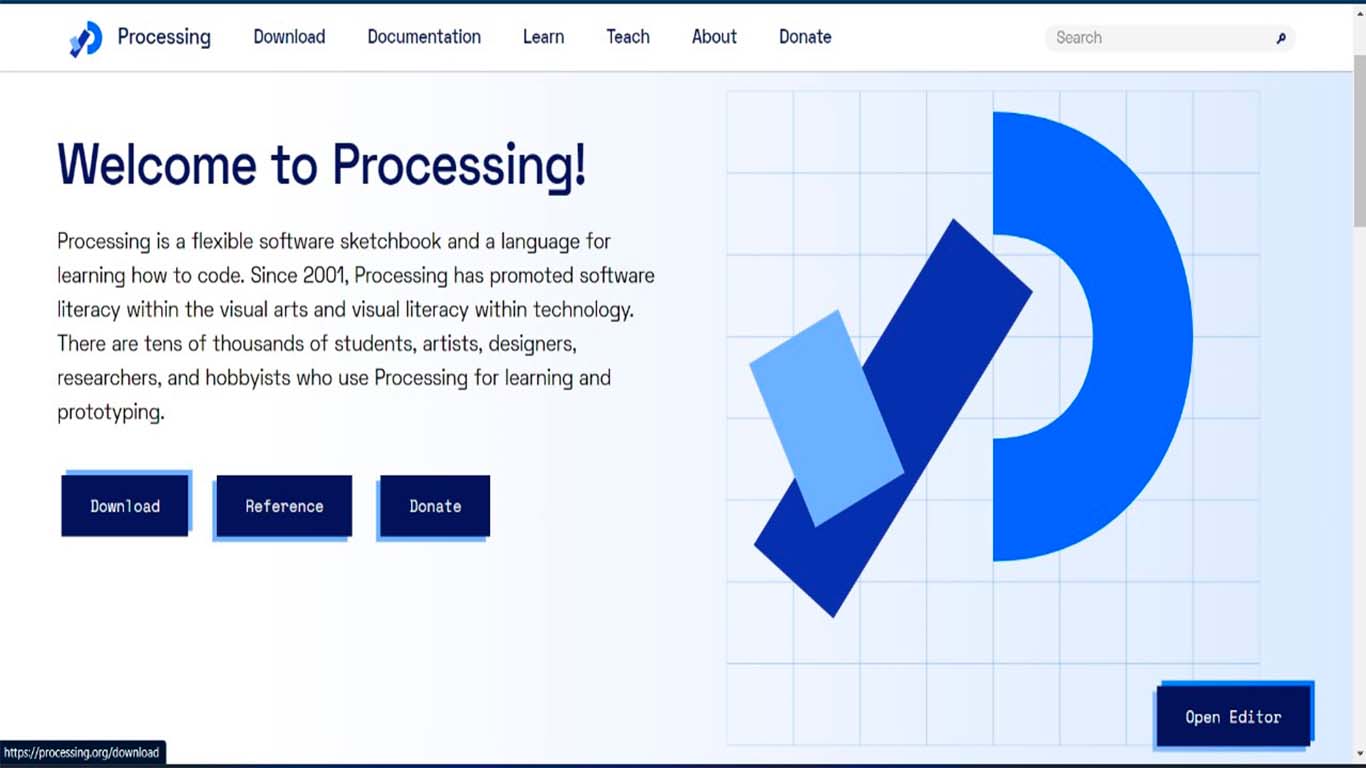The image size is (1366, 768).
Task: Click the Processing site name link
Action: [x=164, y=37]
